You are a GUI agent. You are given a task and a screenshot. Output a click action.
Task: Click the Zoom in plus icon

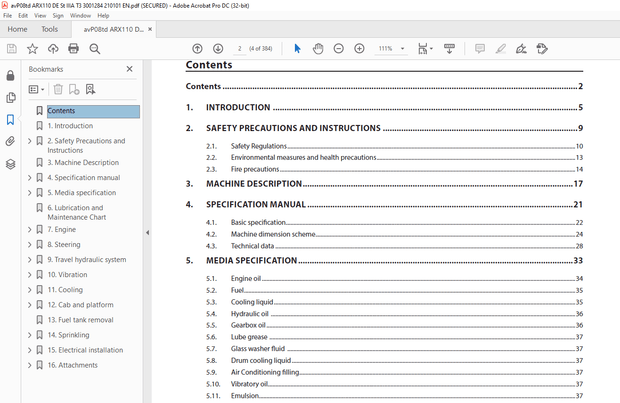click(359, 48)
